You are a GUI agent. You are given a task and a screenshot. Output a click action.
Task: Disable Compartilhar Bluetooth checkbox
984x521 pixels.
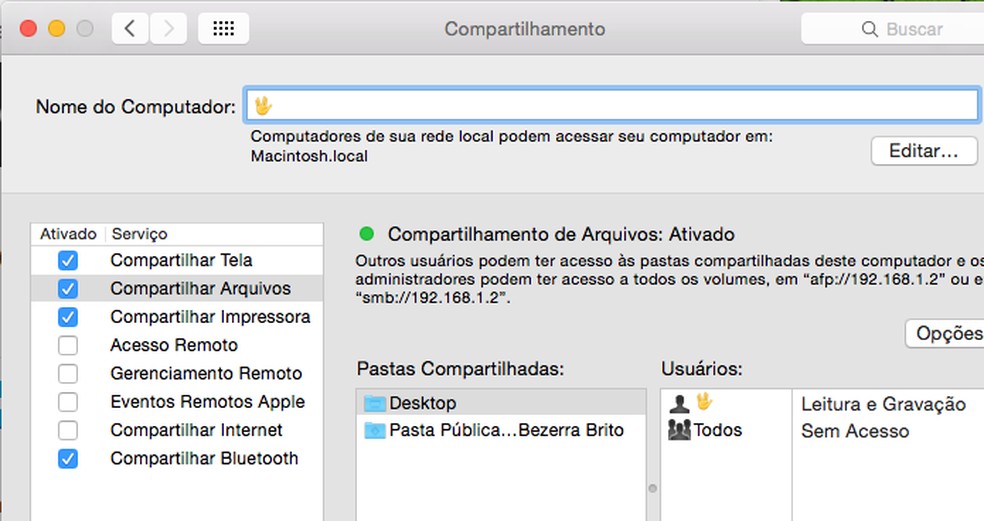pyautogui.click(x=68, y=459)
